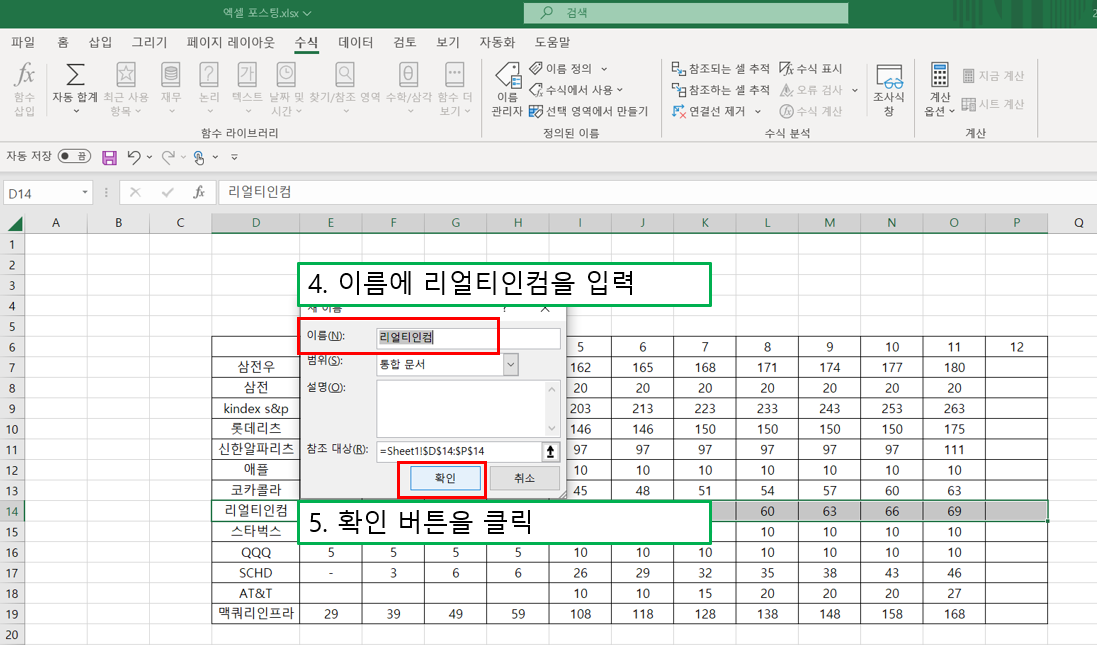
Task: Expand the Name Box dropdown arrow
Action: click(85, 192)
